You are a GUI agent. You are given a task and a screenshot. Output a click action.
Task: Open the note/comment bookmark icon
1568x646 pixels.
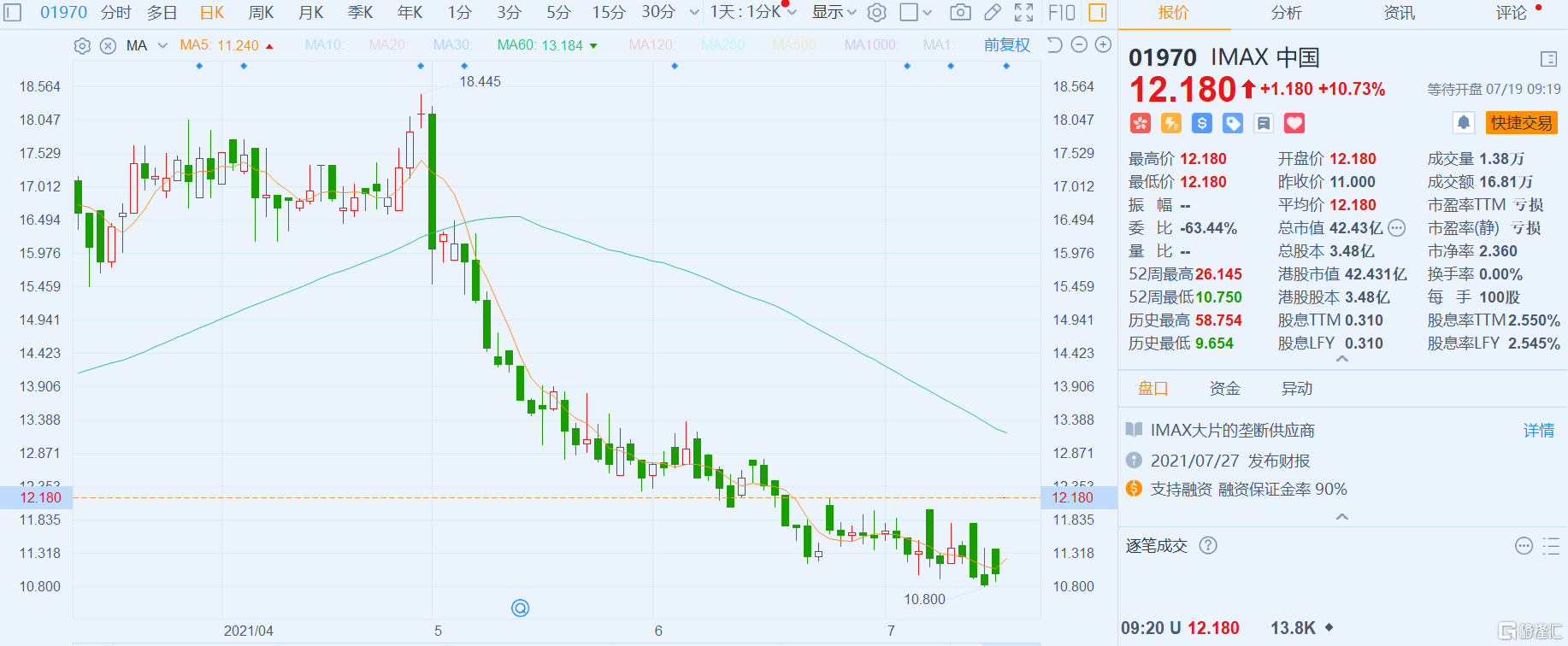(x=1264, y=123)
